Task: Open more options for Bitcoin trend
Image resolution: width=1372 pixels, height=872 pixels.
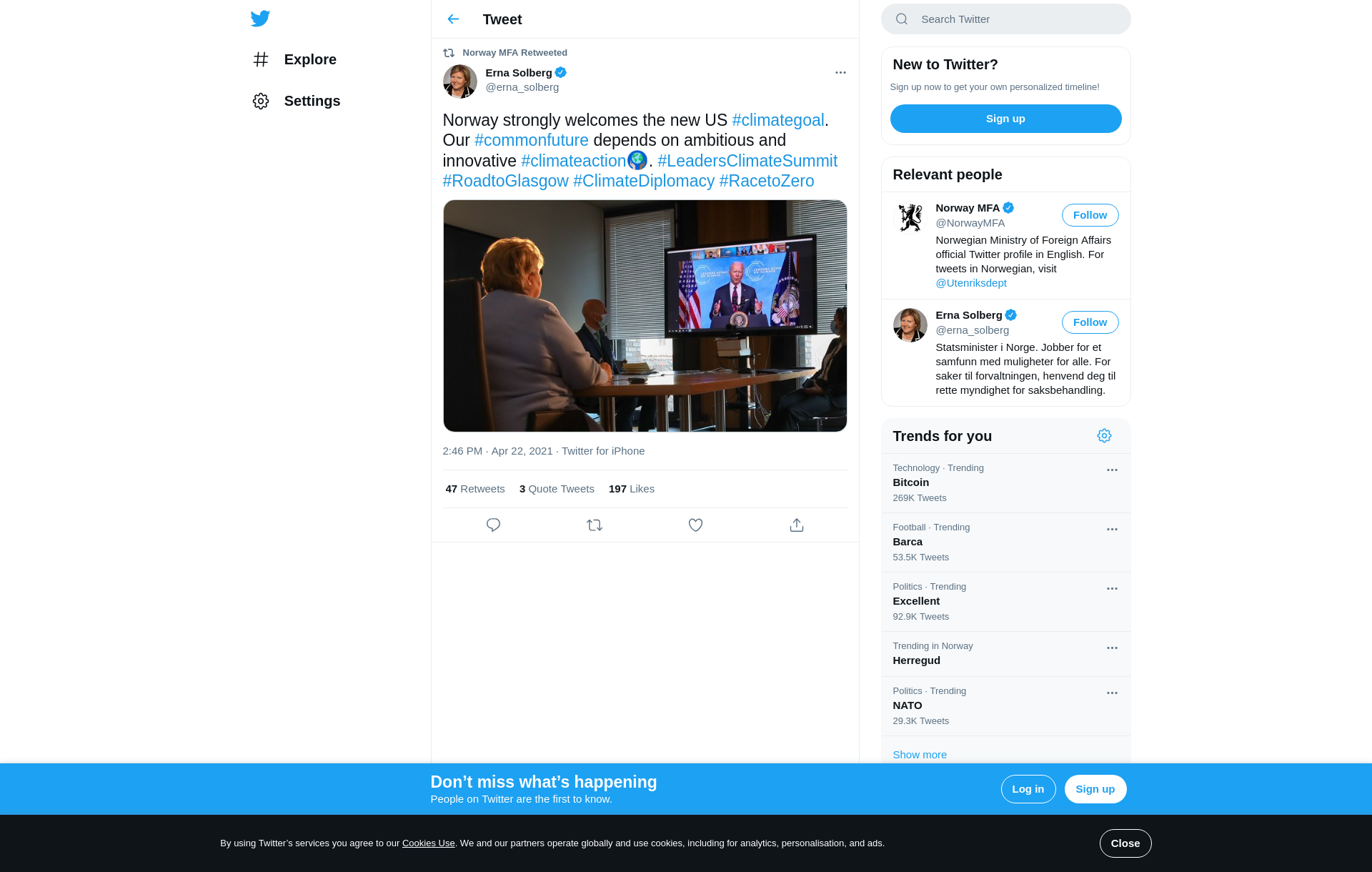Action: (1112, 470)
